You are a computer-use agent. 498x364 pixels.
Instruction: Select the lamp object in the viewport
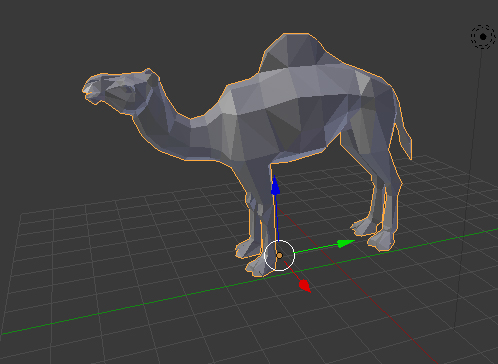(x=483, y=37)
